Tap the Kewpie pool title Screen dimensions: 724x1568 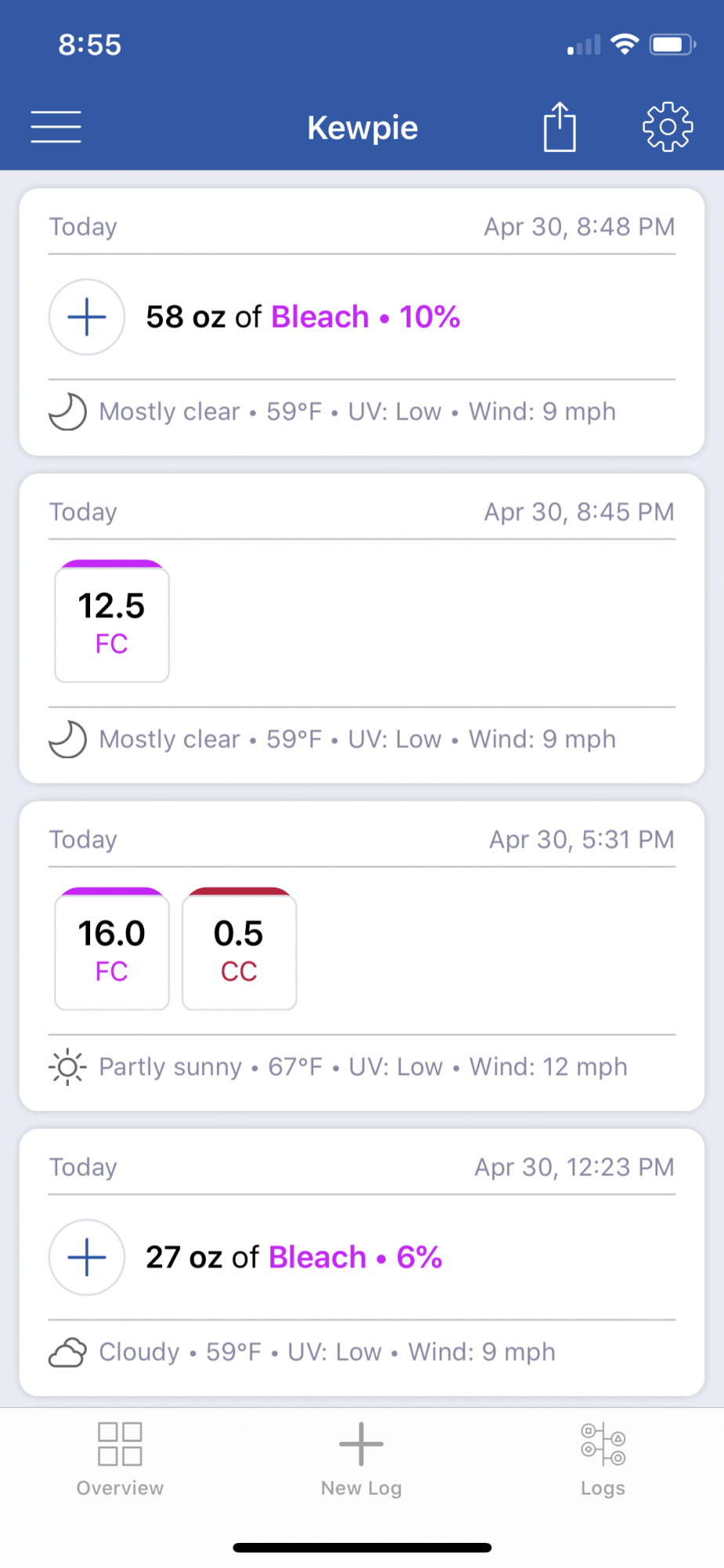click(x=362, y=127)
